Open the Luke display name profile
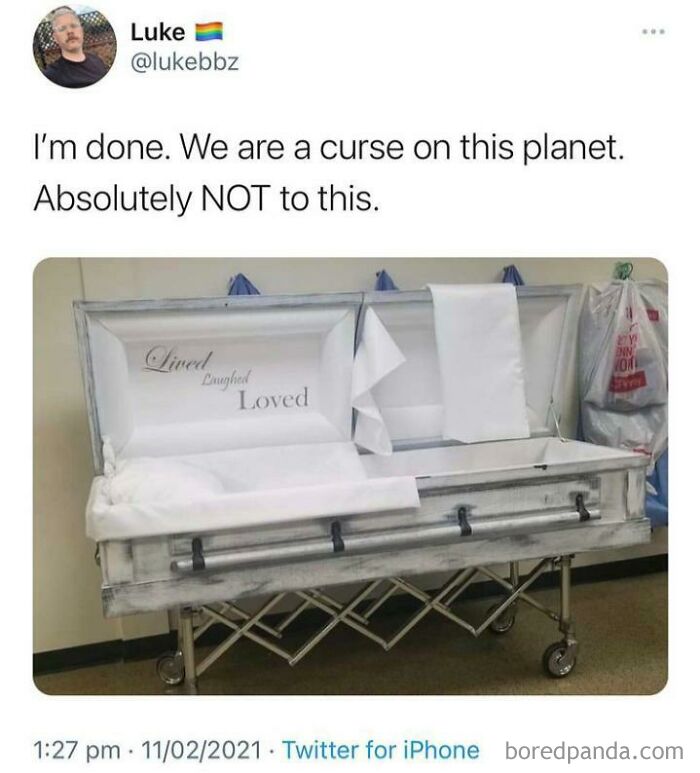The image size is (700, 773). 158,33
